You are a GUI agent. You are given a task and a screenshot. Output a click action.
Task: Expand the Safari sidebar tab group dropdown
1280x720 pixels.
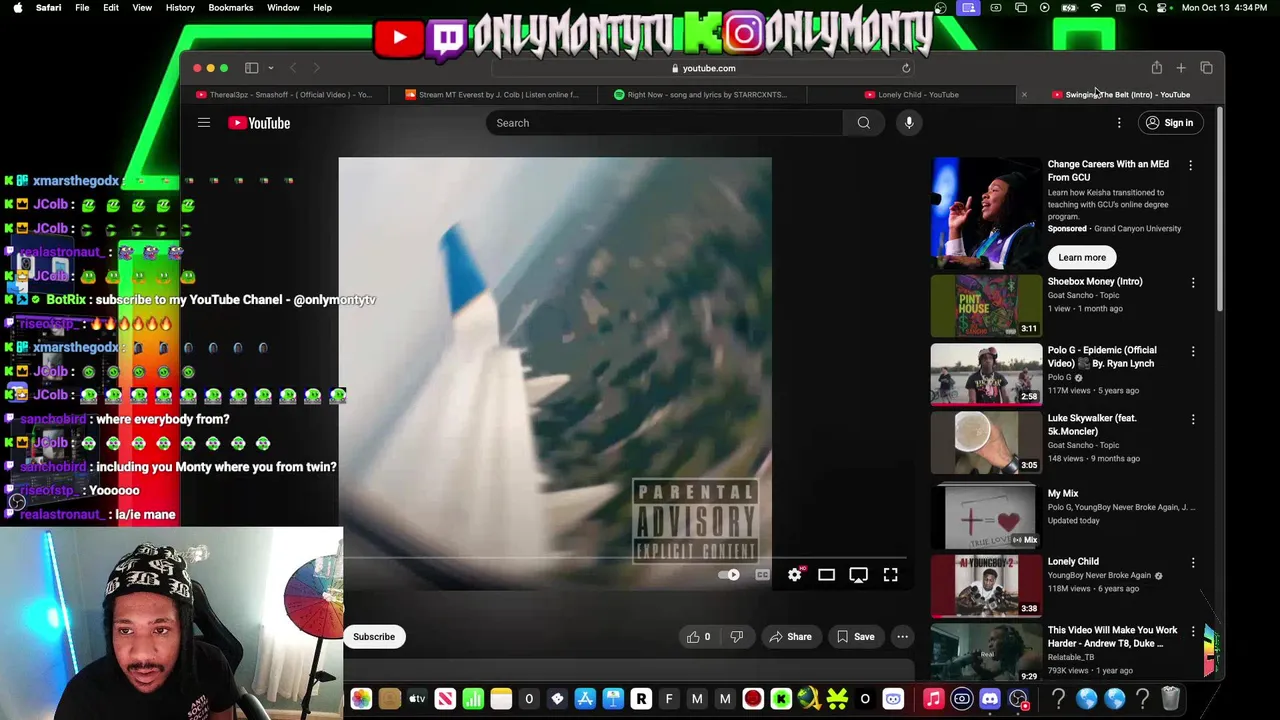271,68
